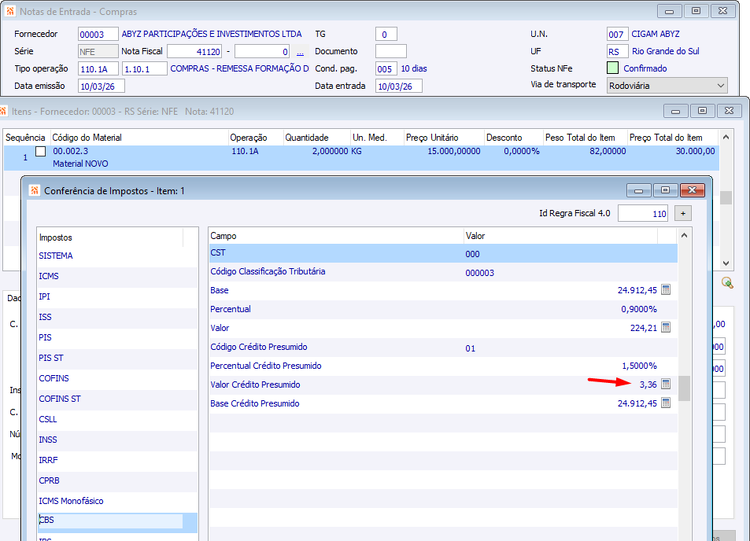
Task: Click the plus button beside Id Regra Fiscal
Action: coord(683,213)
